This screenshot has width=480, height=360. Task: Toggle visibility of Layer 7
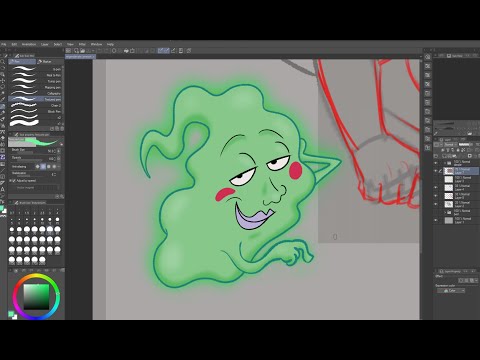click(x=436, y=171)
